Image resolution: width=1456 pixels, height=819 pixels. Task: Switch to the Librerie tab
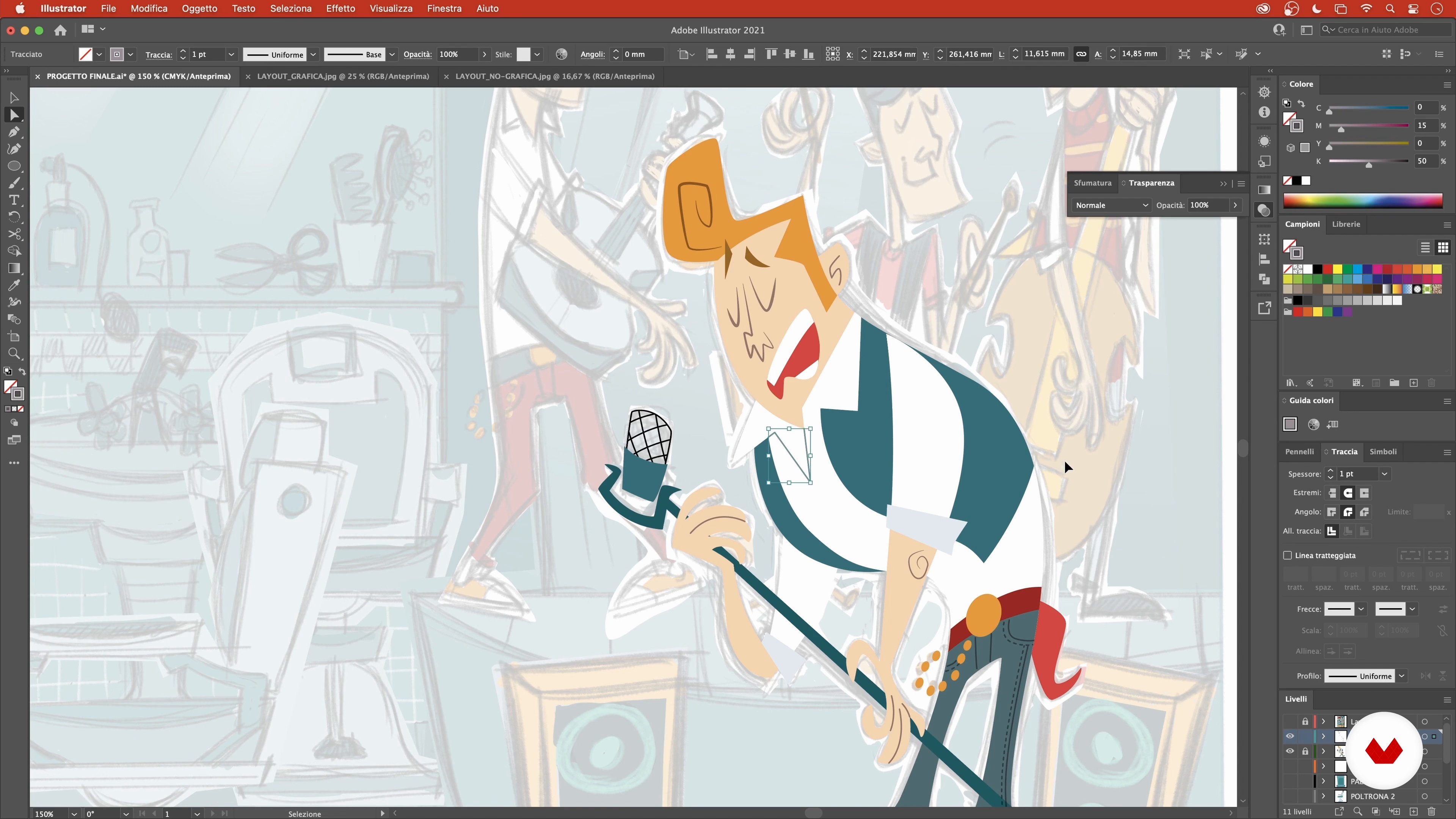1346,224
